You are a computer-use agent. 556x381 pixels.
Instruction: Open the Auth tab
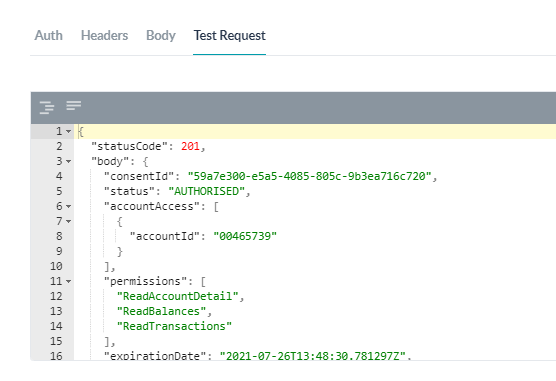(x=49, y=35)
